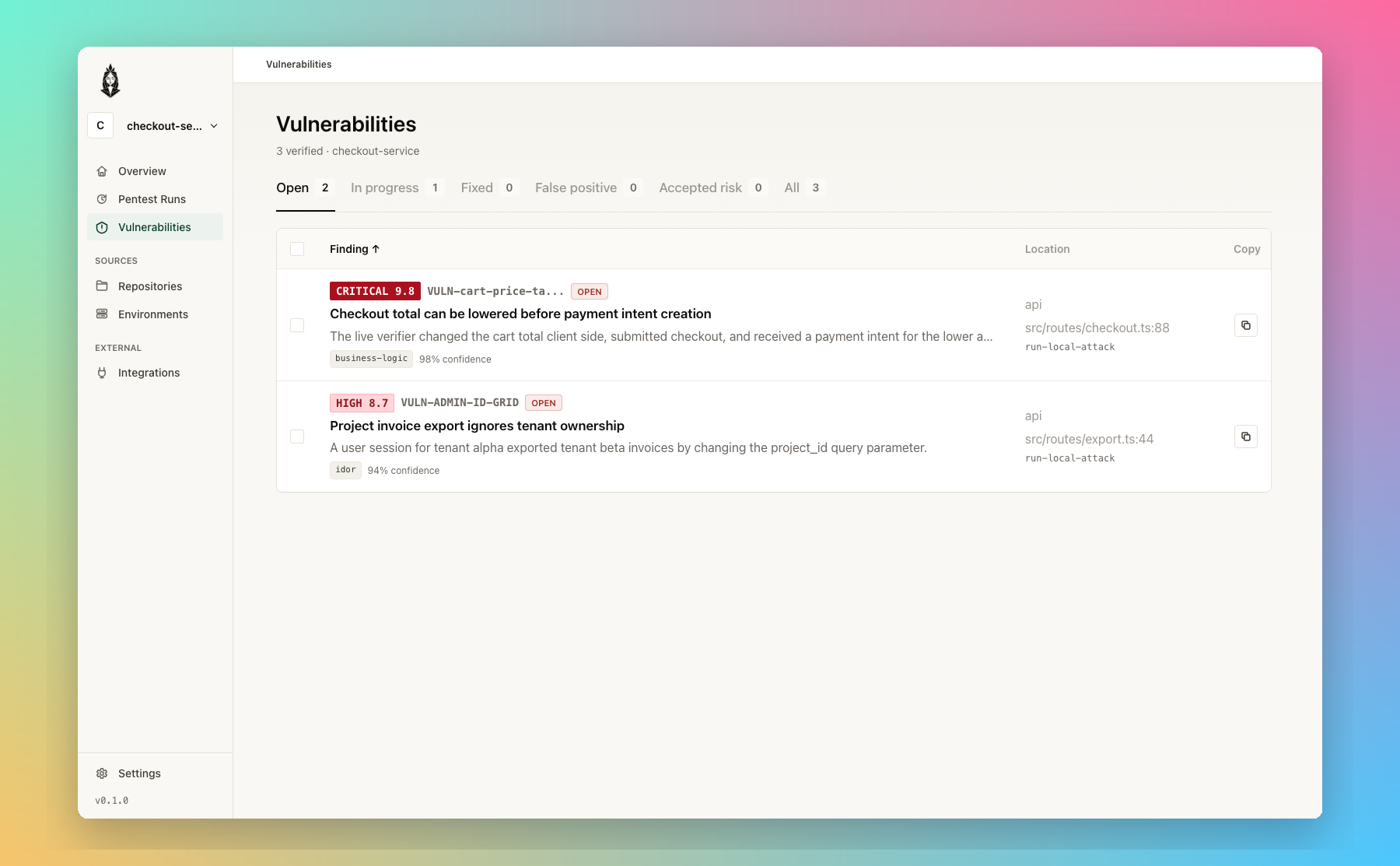
Task: Click the Finding sort arrow
Action: (376, 249)
